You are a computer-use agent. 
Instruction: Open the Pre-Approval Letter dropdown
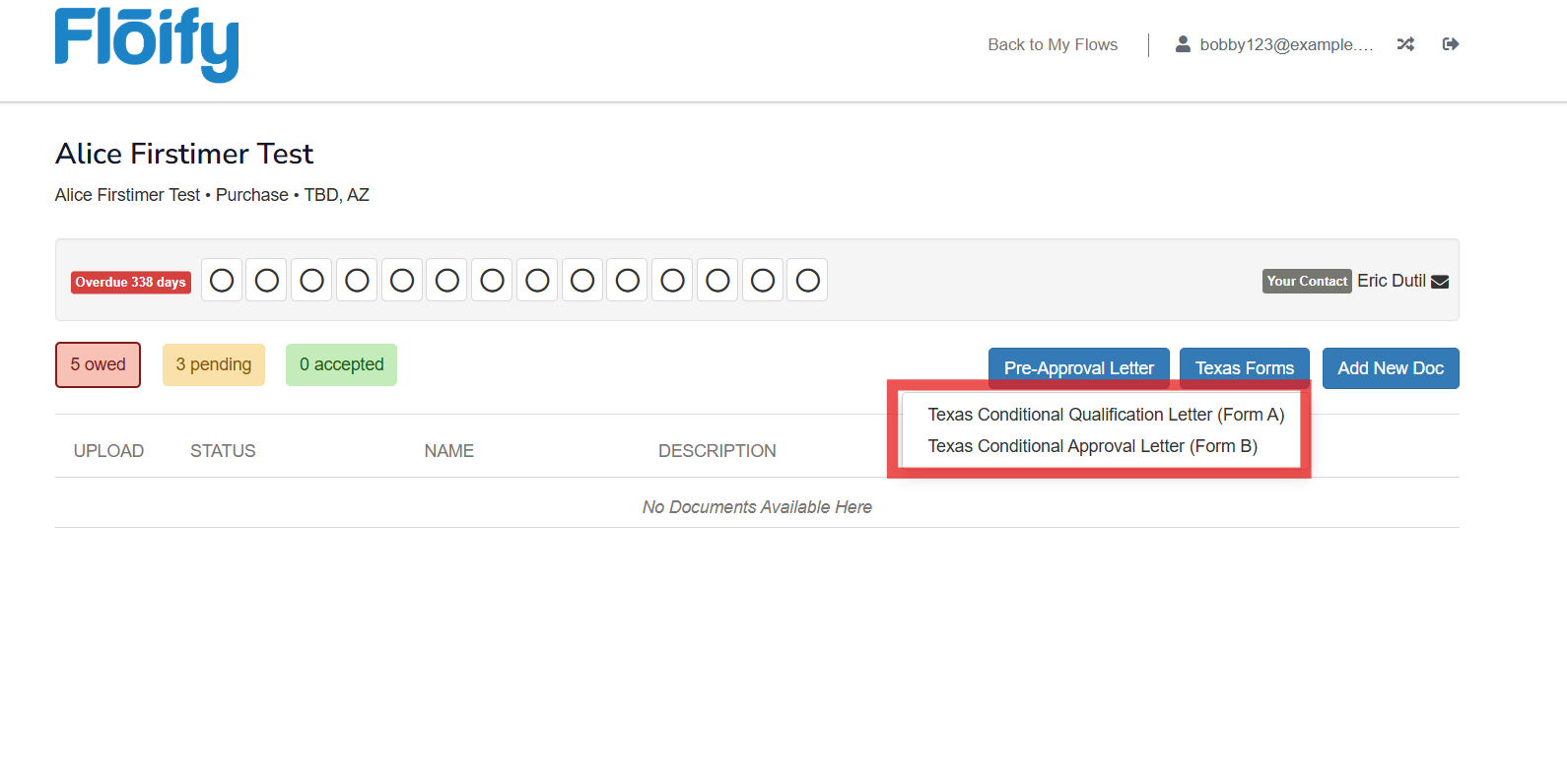pos(1078,368)
